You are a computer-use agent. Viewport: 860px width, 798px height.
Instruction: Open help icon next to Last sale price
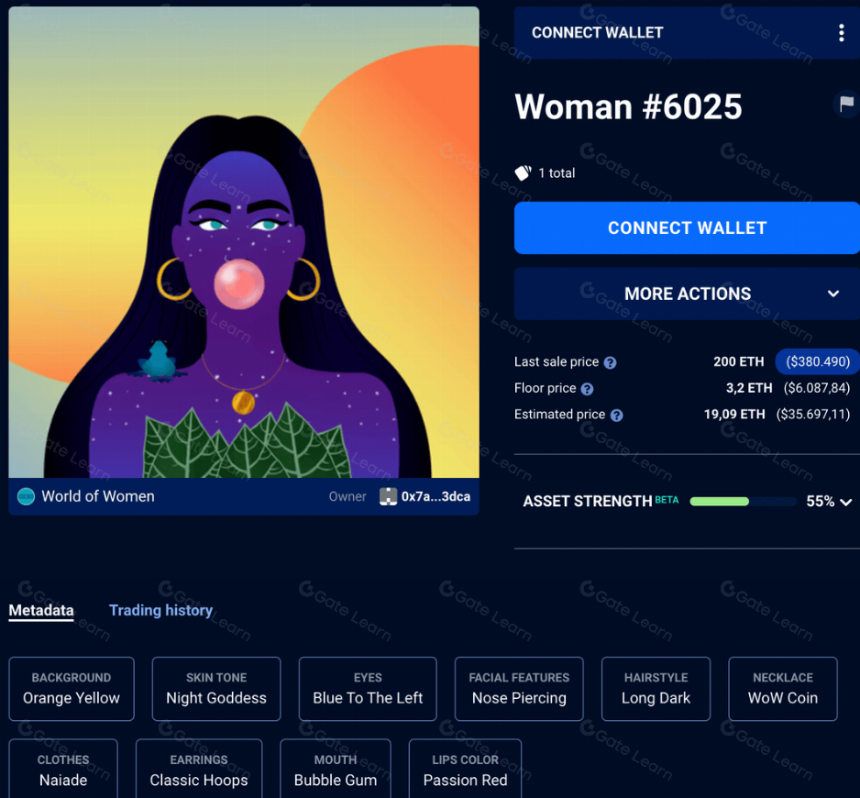(x=610, y=363)
